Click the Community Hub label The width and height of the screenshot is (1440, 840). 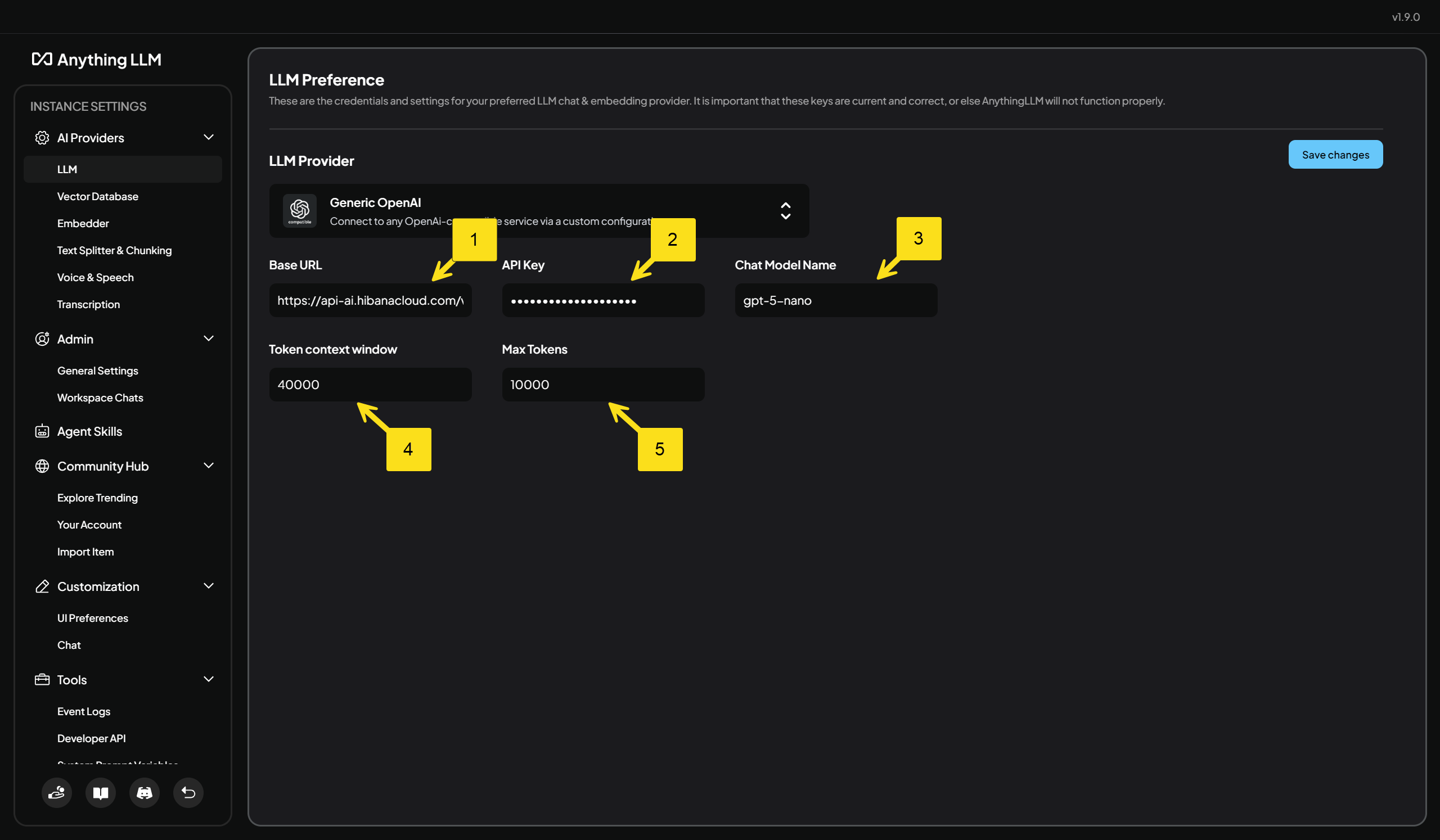pos(103,466)
